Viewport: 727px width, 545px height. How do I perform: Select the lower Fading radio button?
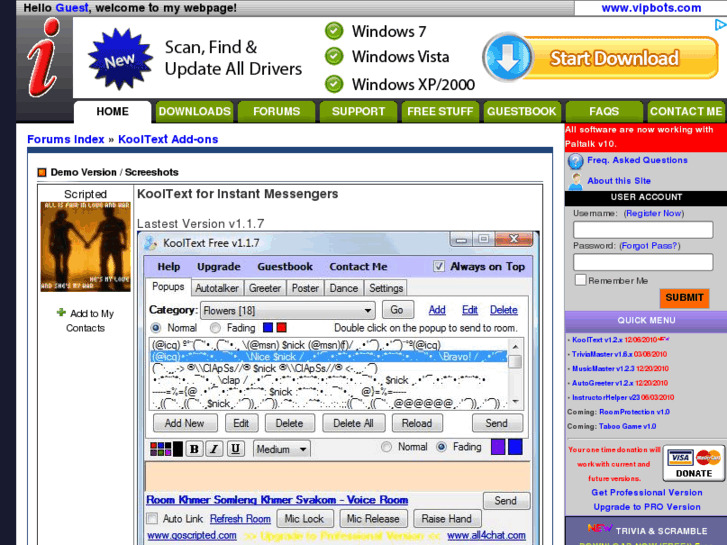[441, 447]
